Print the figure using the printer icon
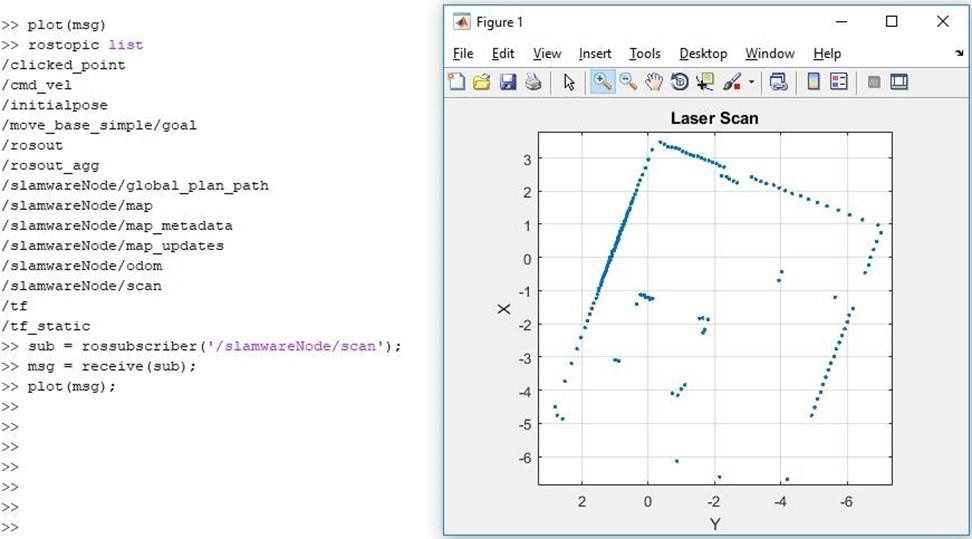This screenshot has width=972, height=539. (533, 82)
